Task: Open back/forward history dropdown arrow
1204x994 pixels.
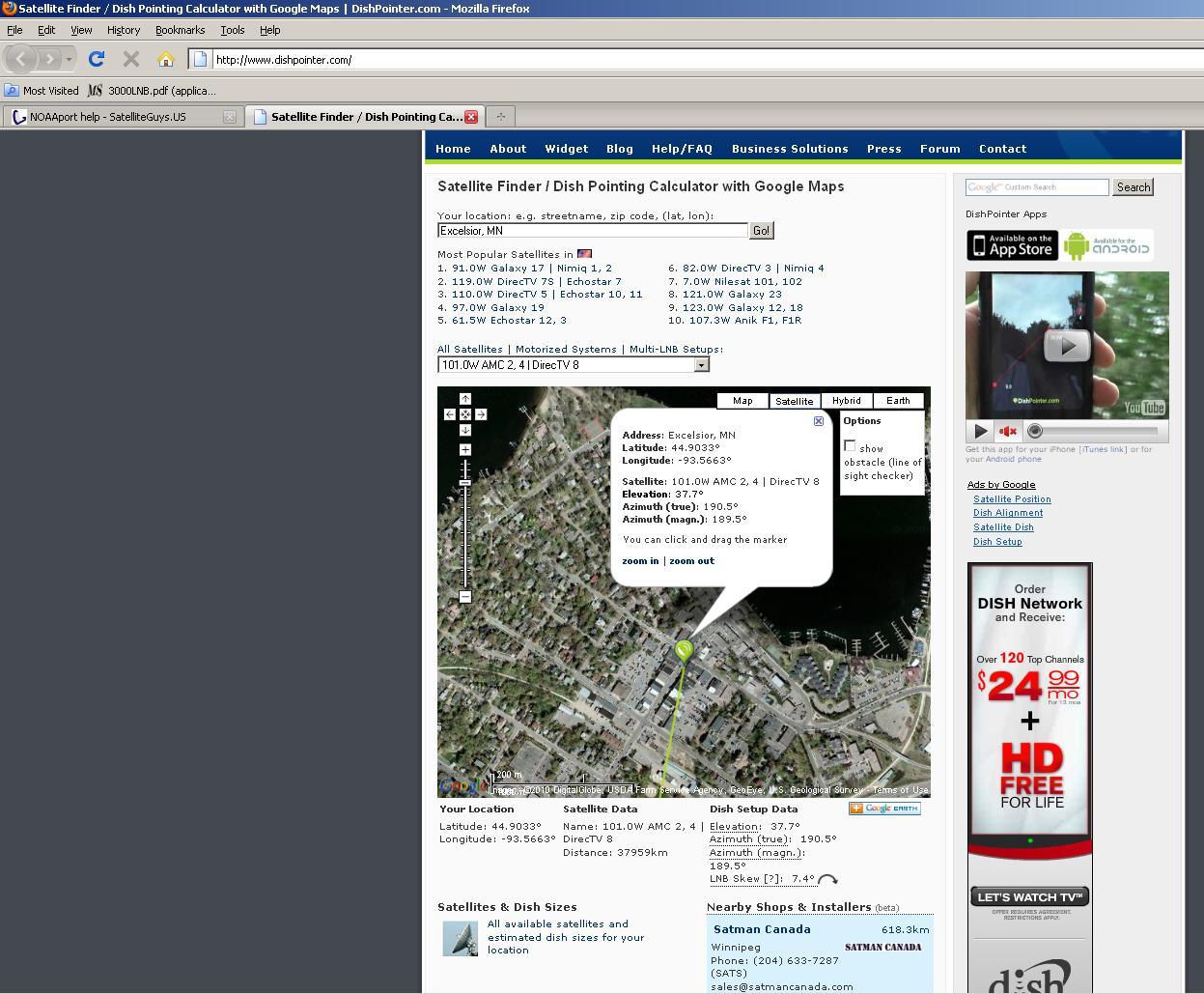Action: [x=69, y=60]
